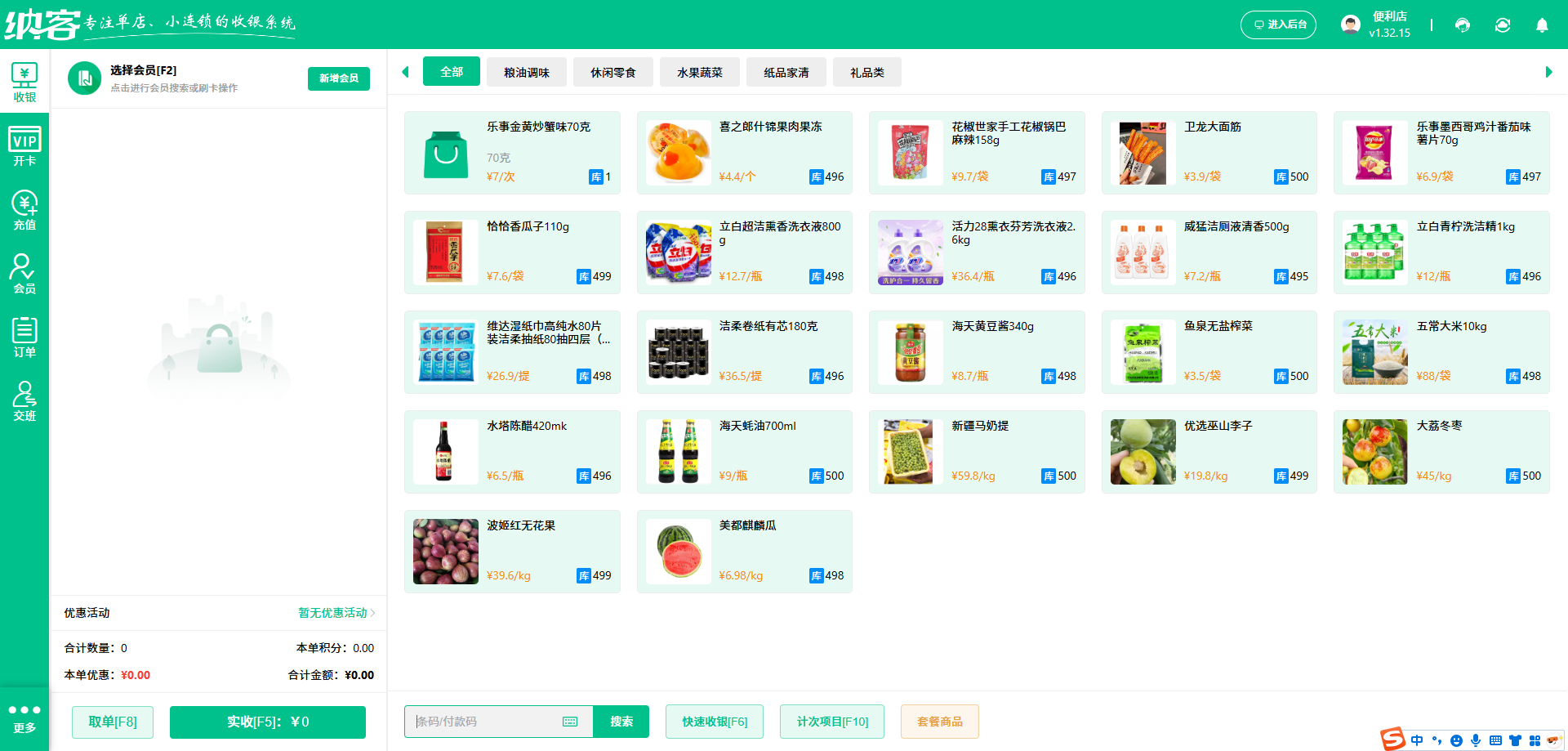Click the 充值 recharge icon
The image size is (1568, 751).
(24, 208)
